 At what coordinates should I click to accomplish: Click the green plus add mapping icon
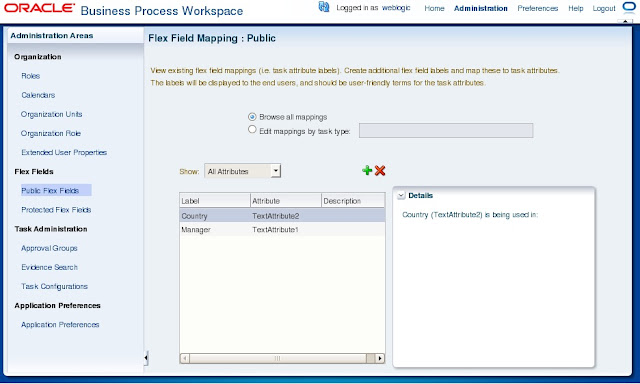tap(367, 171)
